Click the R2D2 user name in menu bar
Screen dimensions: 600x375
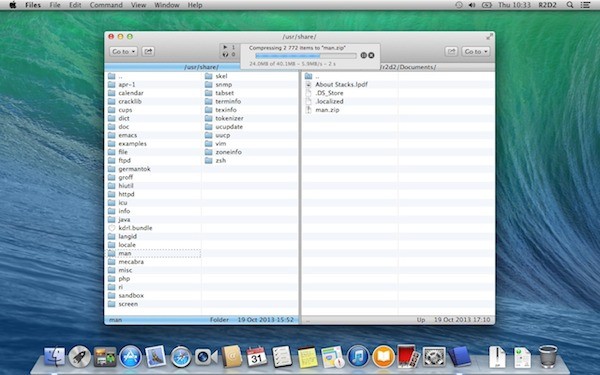pyautogui.click(x=547, y=5)
